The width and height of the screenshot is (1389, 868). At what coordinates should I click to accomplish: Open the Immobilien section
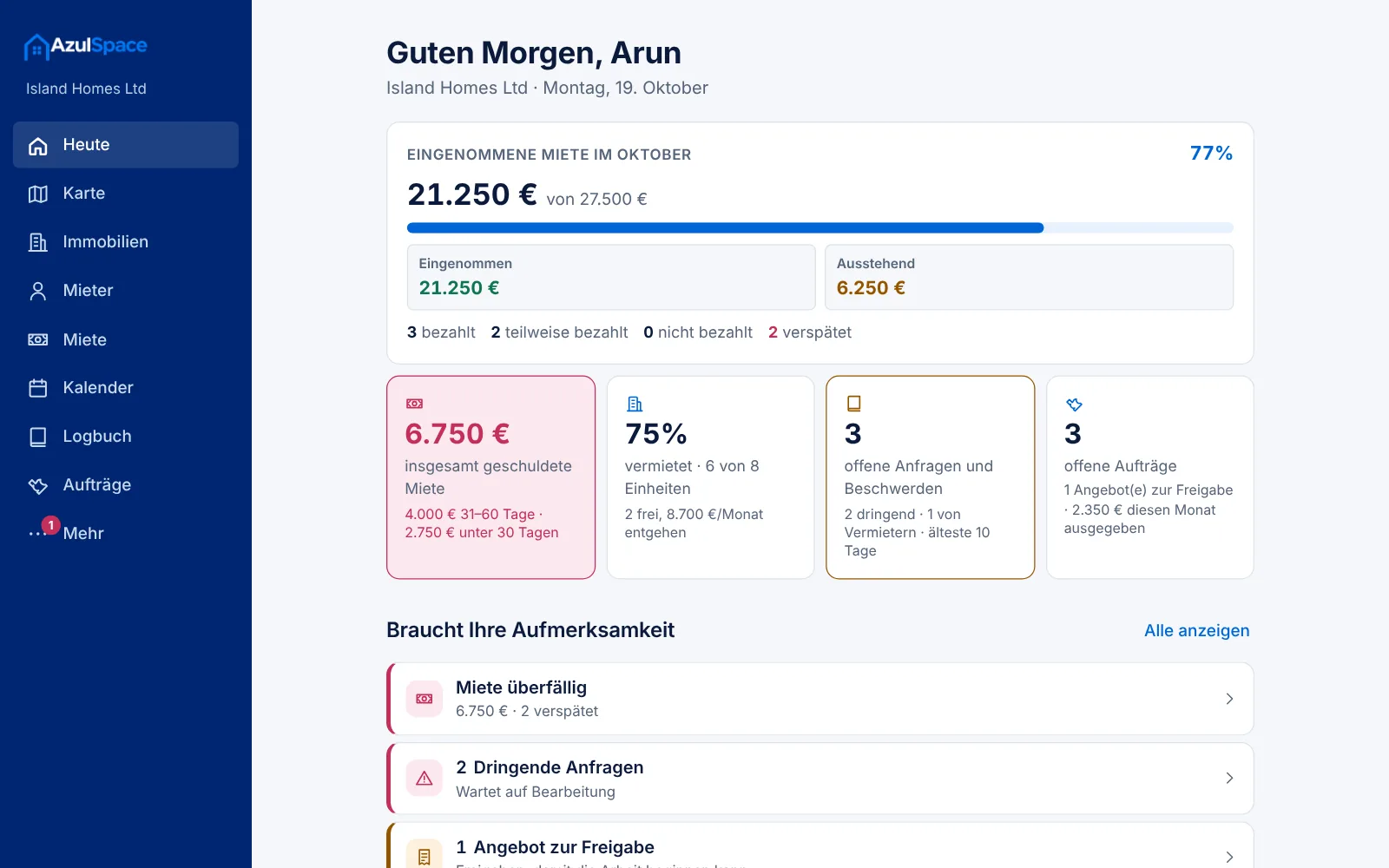[x=126, y=242]
